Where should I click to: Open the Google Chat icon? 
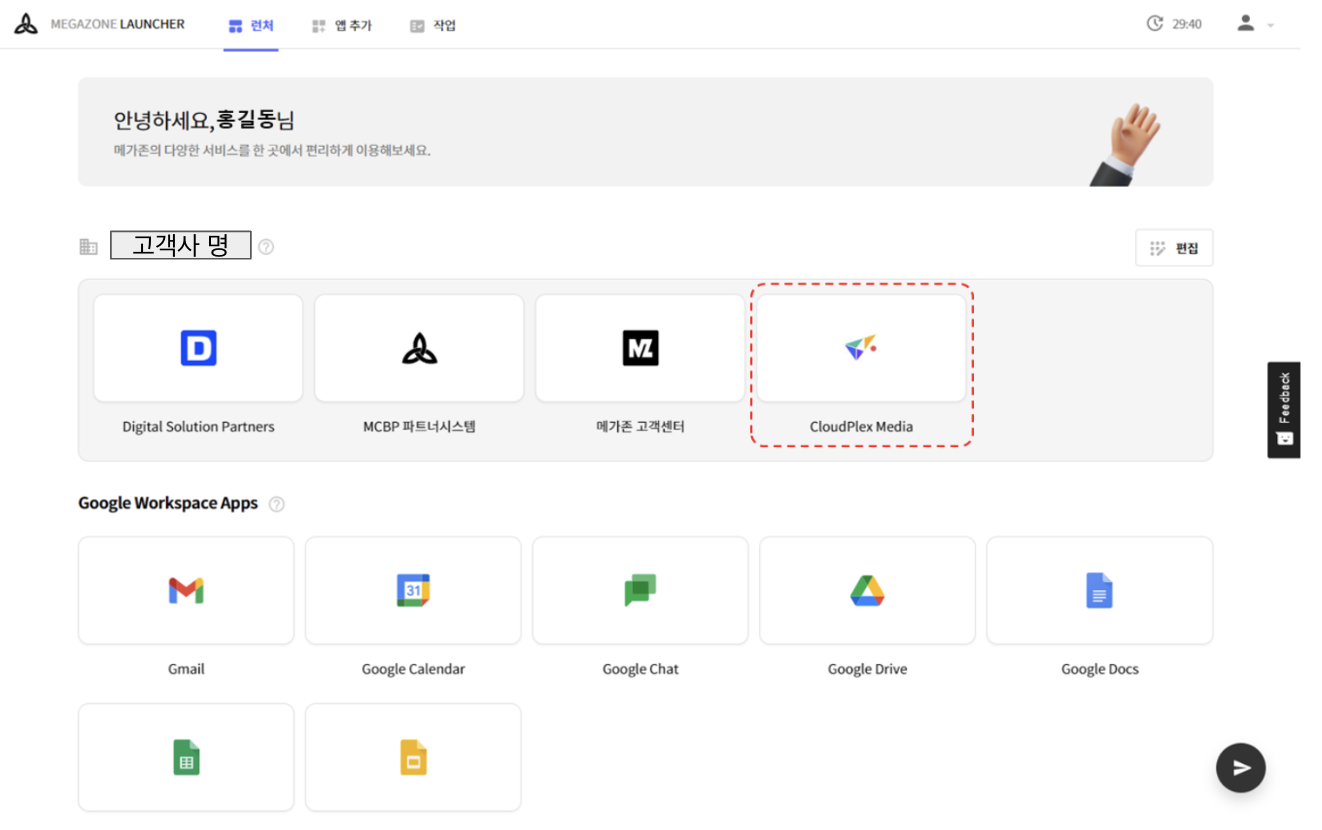pyautogui.click(x=640, y=590)
